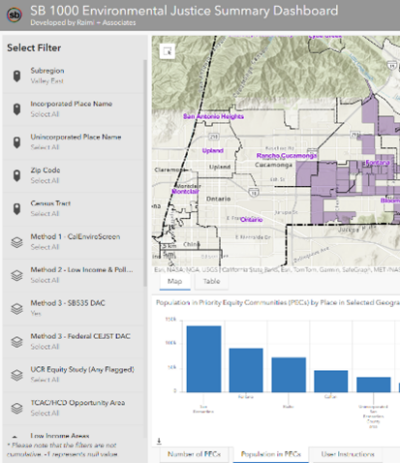Click the sb dashboard logo icon
The width and height of the screenshot is (400, 463).
(14, 15)
